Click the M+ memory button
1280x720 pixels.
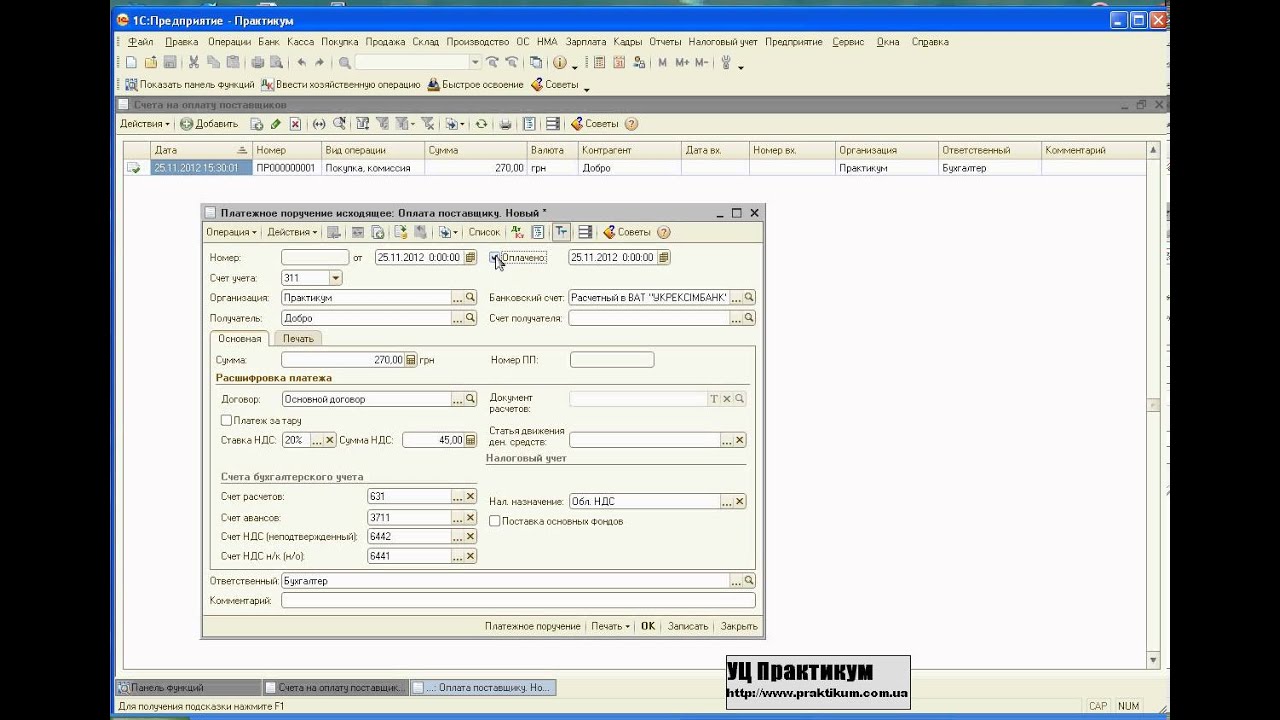pos(682,63)
